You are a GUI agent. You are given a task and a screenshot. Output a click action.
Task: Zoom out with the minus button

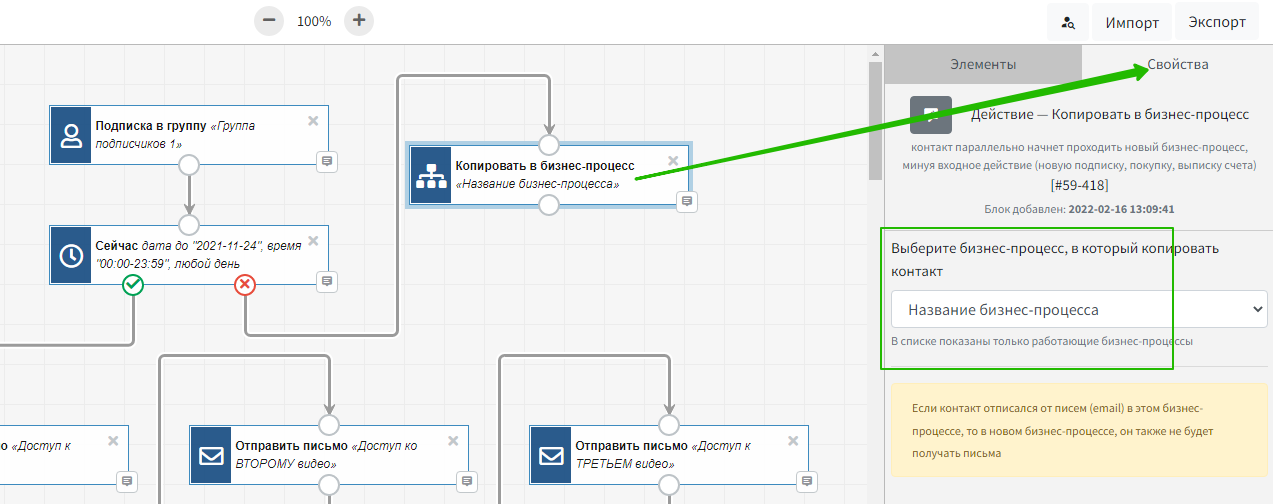point(269,21)
